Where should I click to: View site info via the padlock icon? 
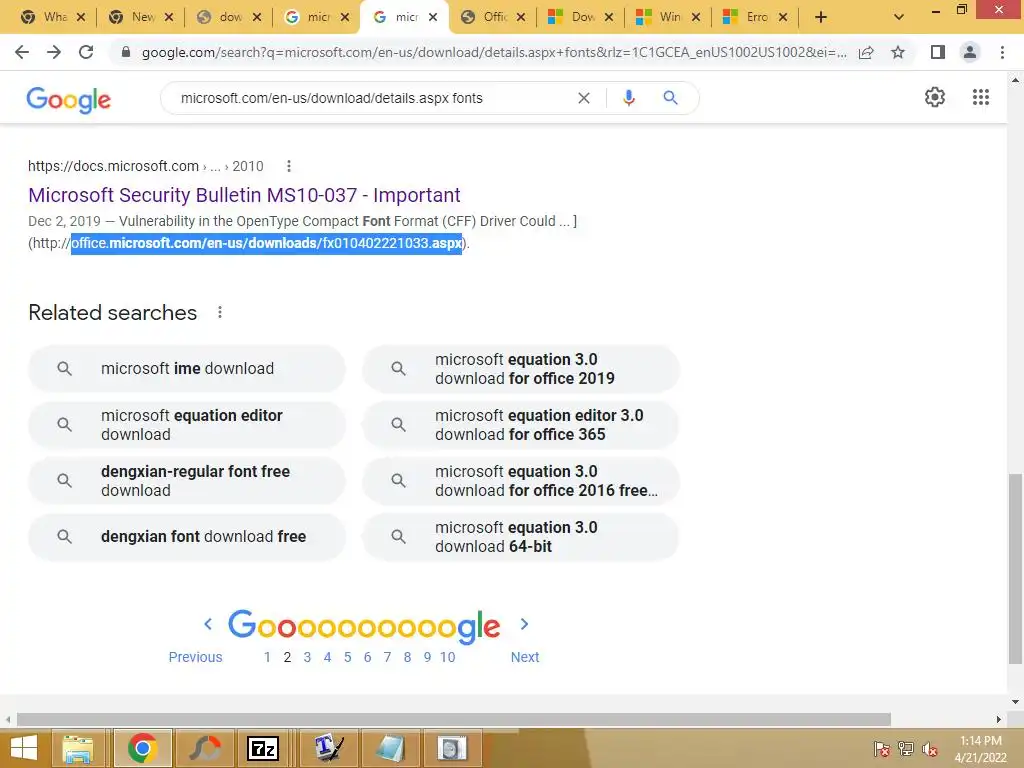click(x=126, y=52)
